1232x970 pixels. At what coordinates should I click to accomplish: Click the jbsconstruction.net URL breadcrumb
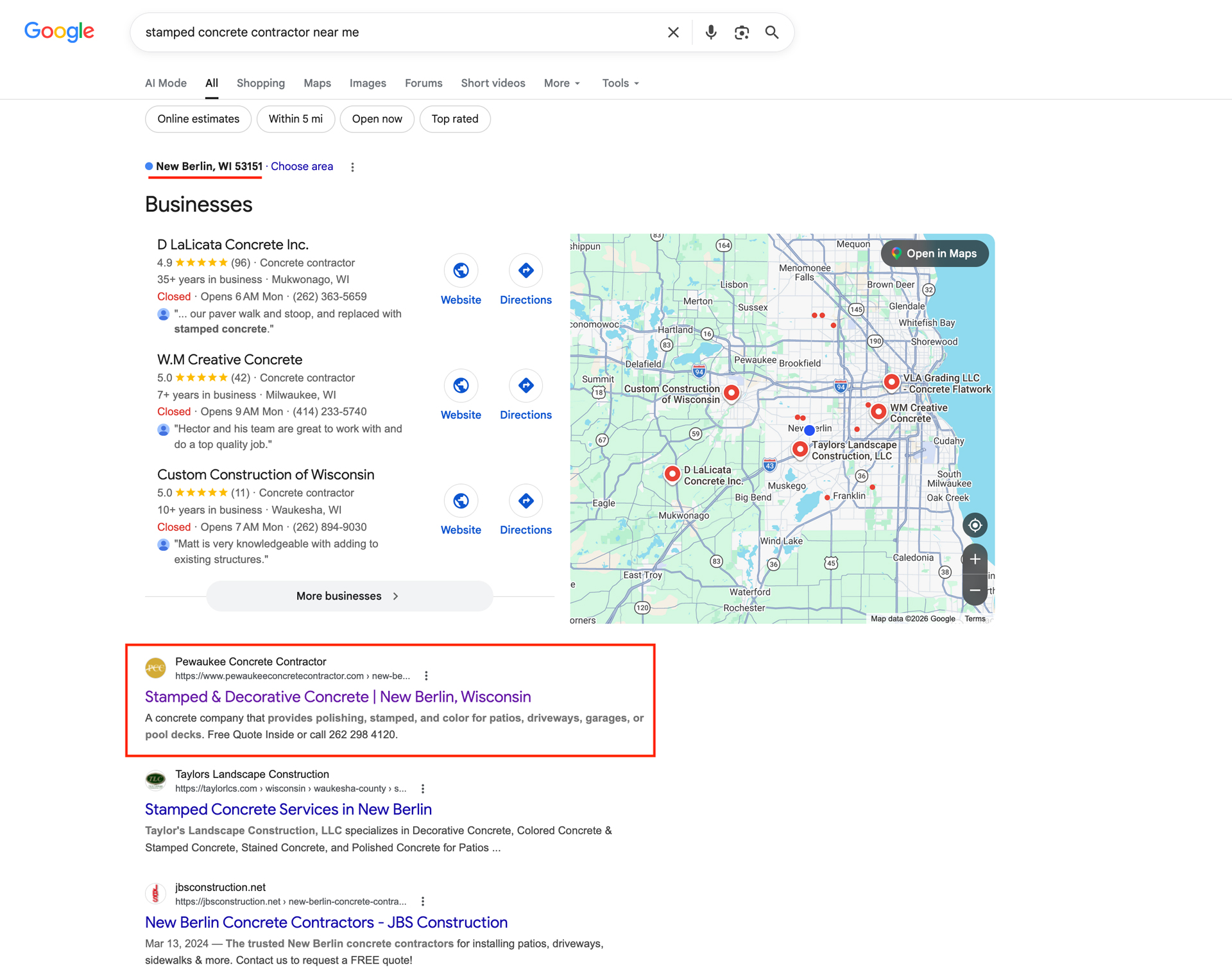291,901
